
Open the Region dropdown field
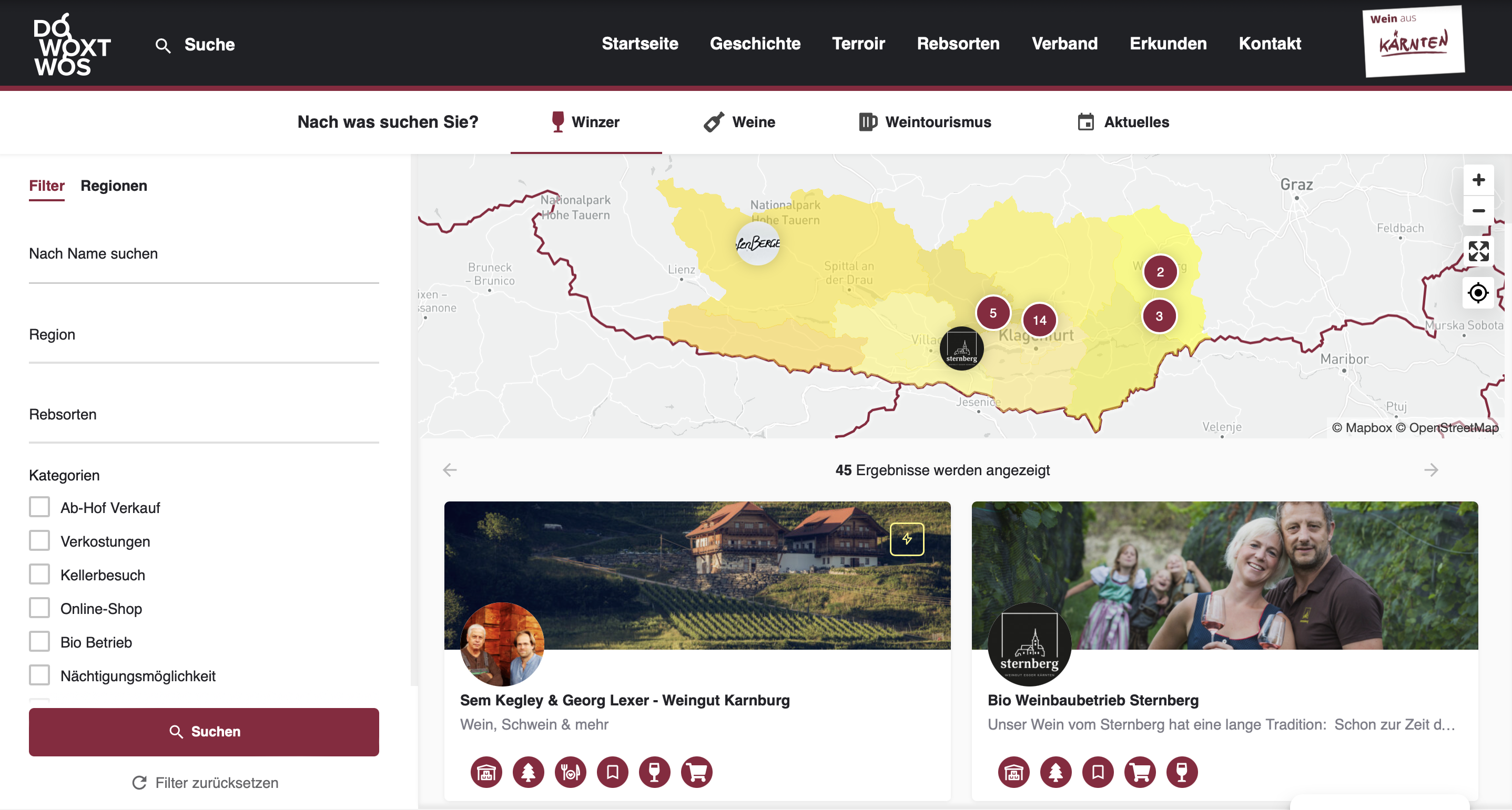click(204, 335)
